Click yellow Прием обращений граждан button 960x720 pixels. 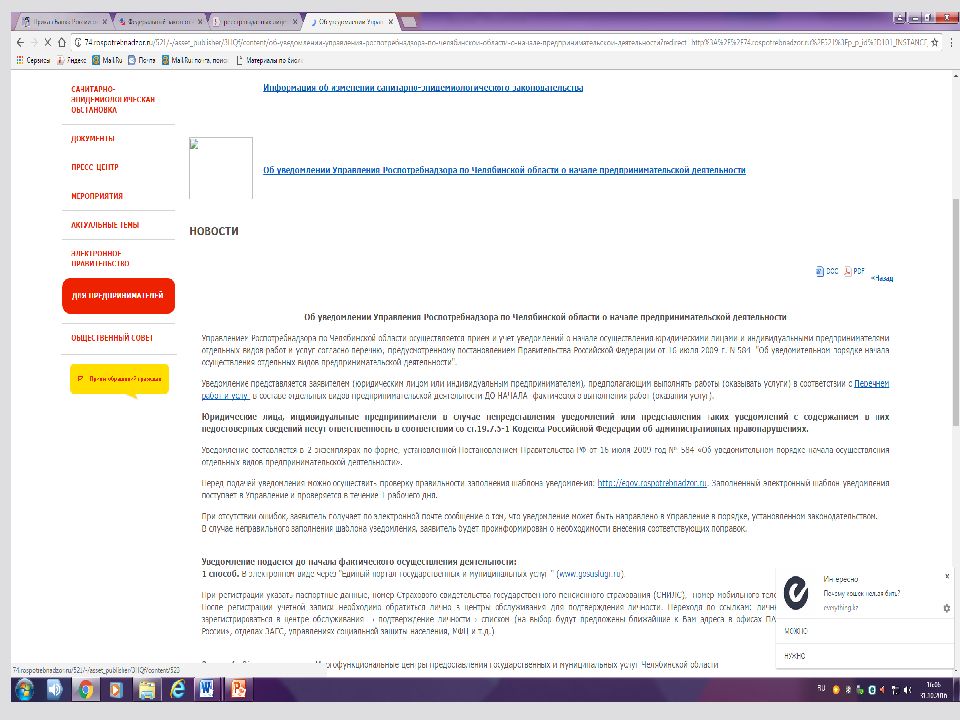119,380
